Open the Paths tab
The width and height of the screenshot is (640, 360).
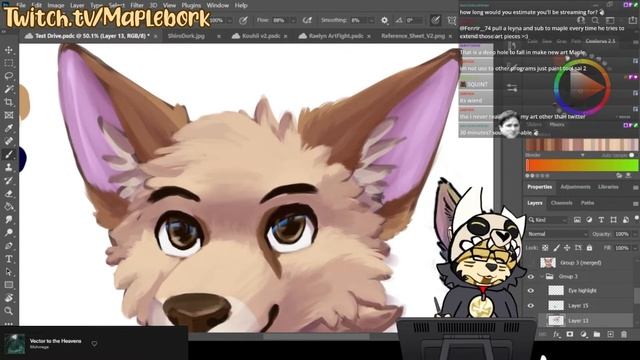tap(587, 203)
